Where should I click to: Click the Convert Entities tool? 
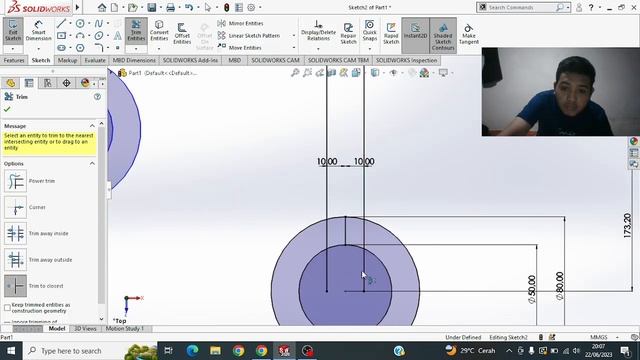[159, 31]
